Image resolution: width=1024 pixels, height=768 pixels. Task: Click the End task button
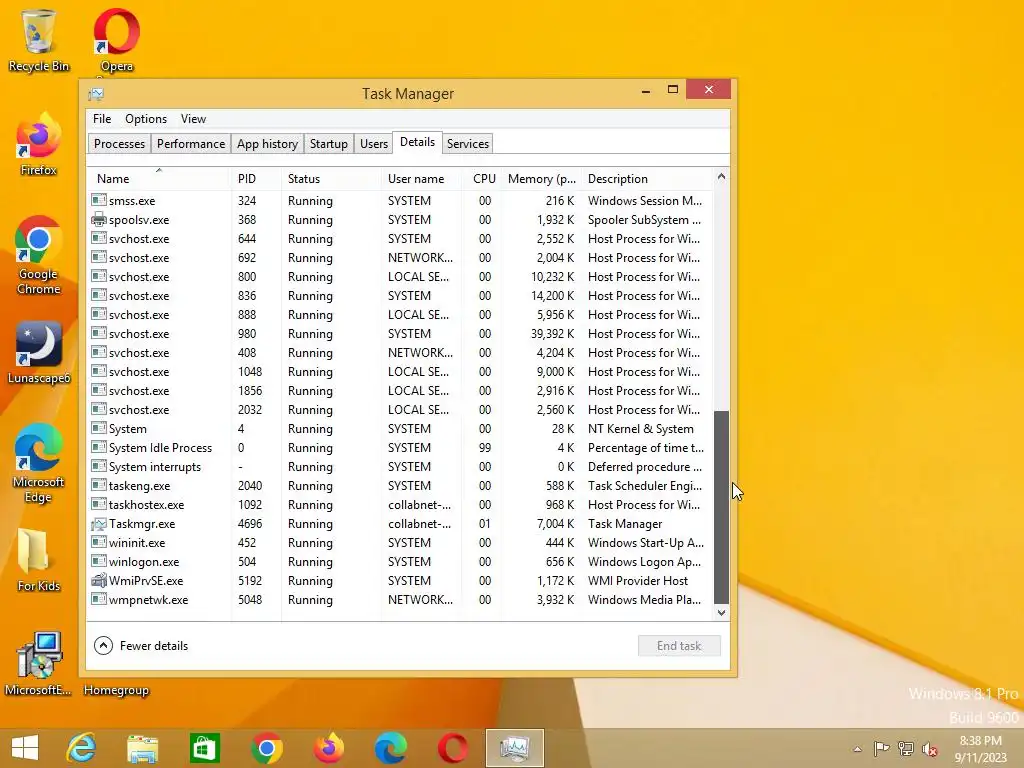pos(679,645)
